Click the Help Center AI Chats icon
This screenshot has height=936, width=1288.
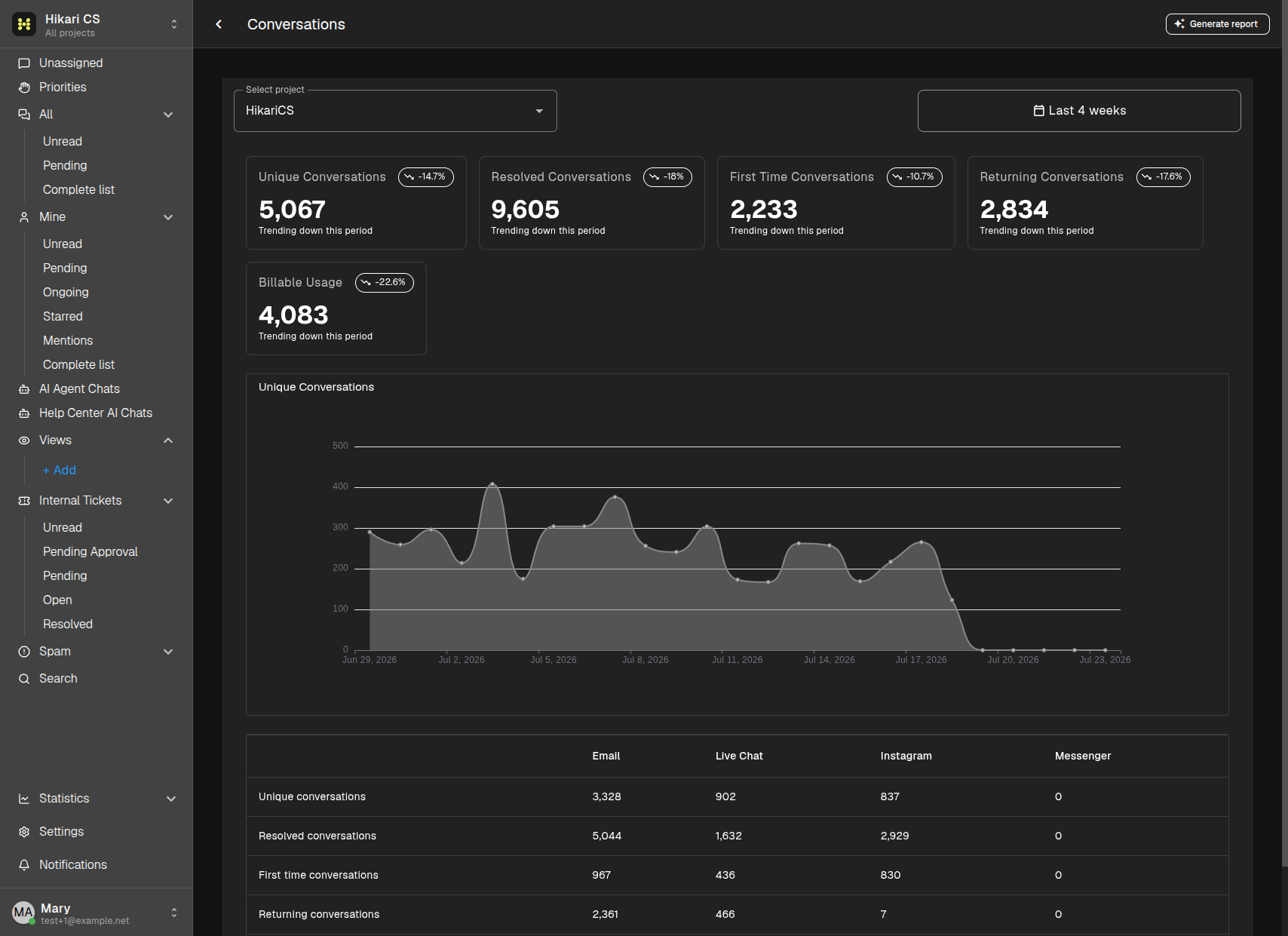coord(24,413)
